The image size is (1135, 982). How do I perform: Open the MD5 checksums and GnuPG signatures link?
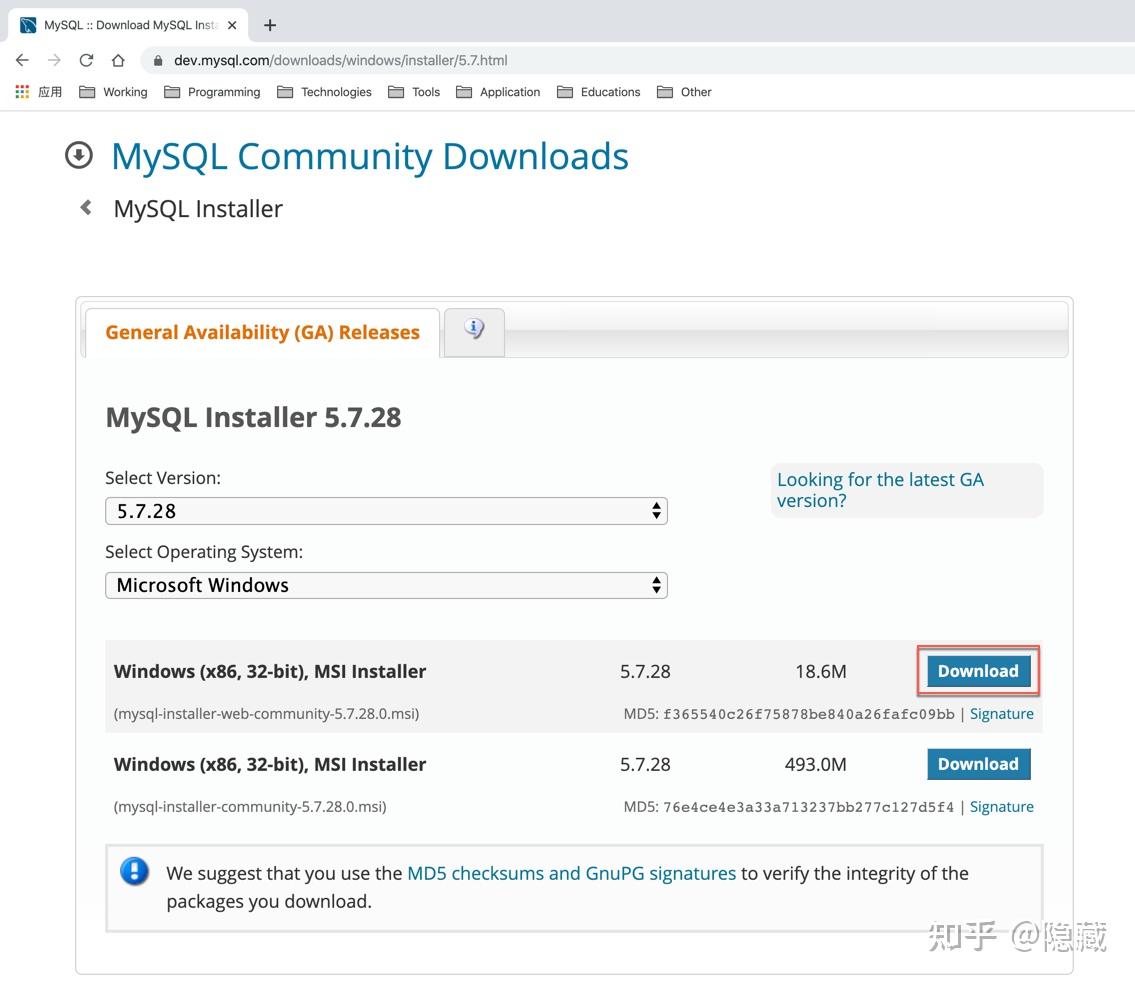(570, 872)
